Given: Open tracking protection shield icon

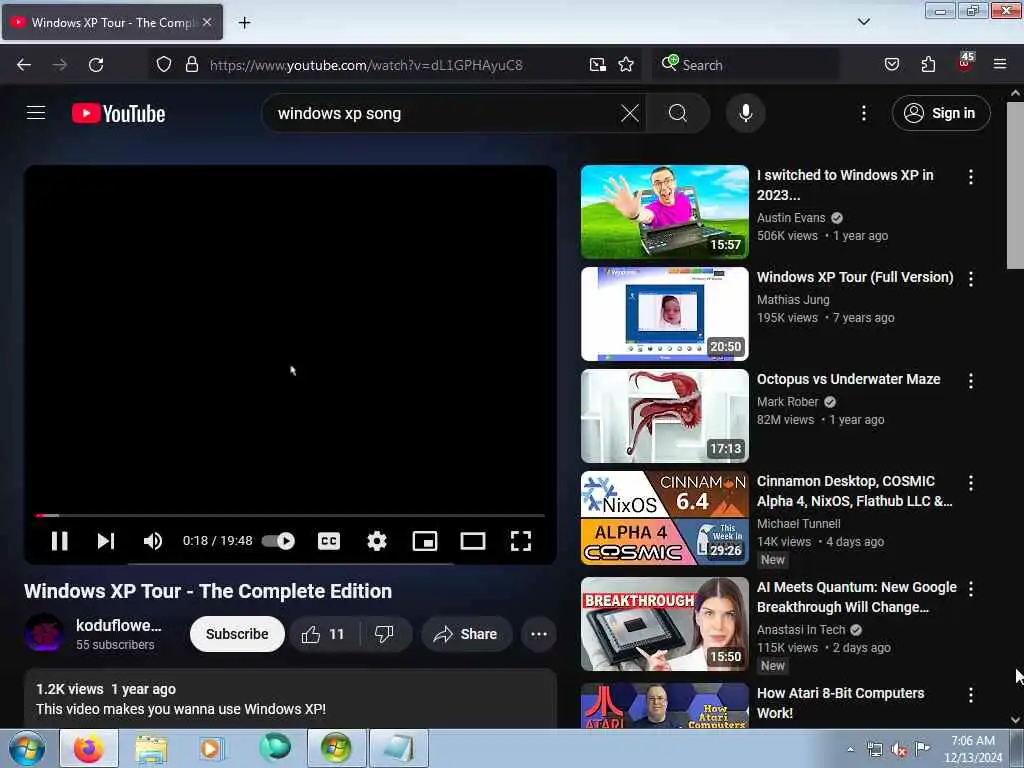Looking at the screenshot, I should [164, 64].
